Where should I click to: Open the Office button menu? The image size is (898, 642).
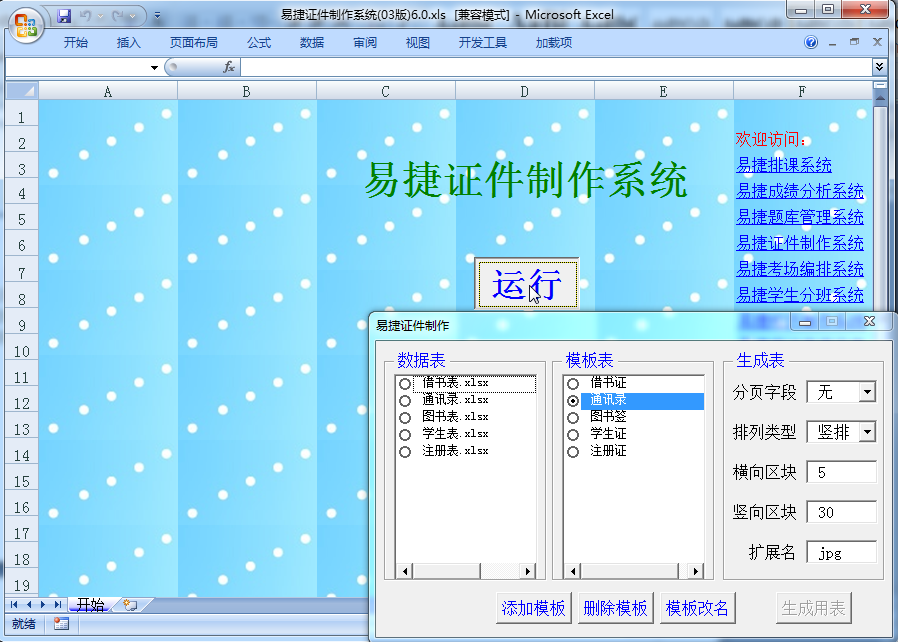coord(27,22)
